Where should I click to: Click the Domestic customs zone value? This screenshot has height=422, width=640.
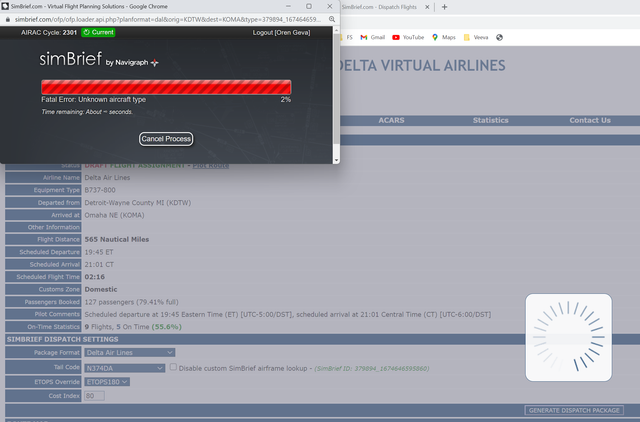click(x=101, y=289)
